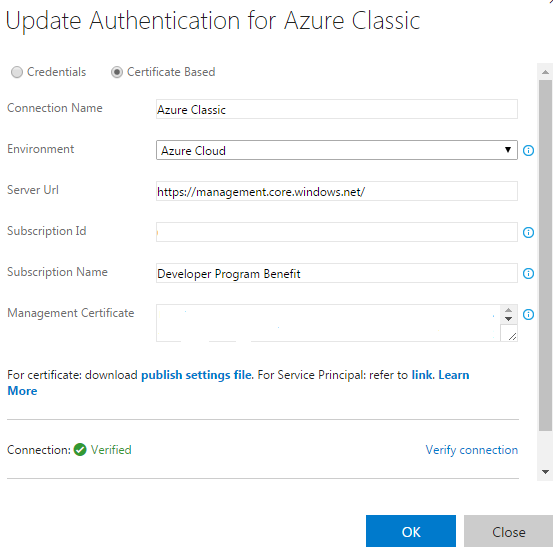The image size is (553, 554).
Task: Confirm changes with the OK button
Action: 411,531
